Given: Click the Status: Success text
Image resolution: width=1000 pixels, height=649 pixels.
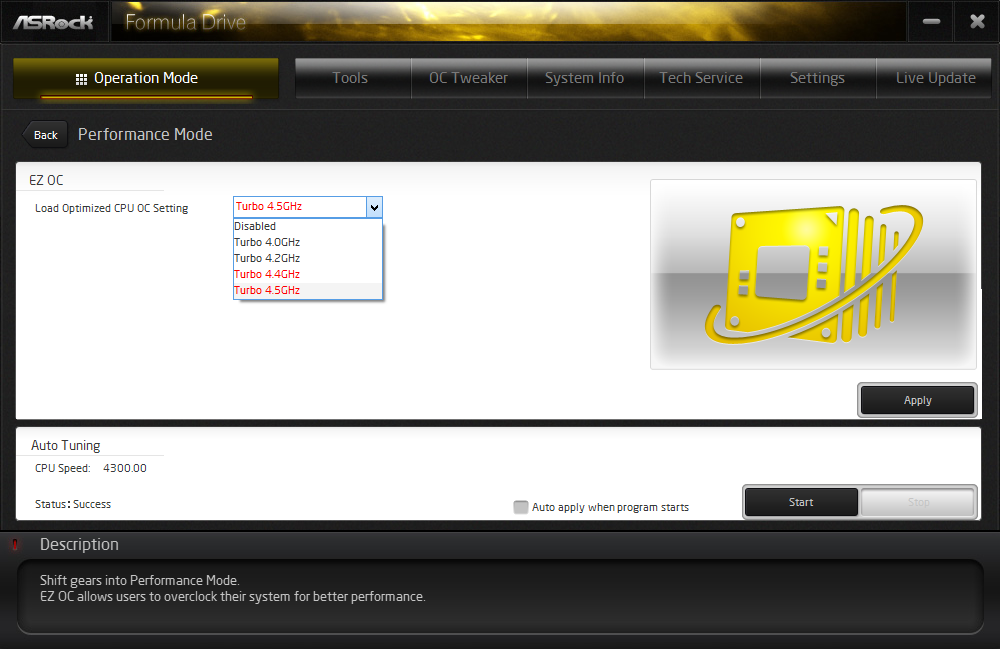Looking at the screenshot, I should pyautogui.click(x=73, y=504).
